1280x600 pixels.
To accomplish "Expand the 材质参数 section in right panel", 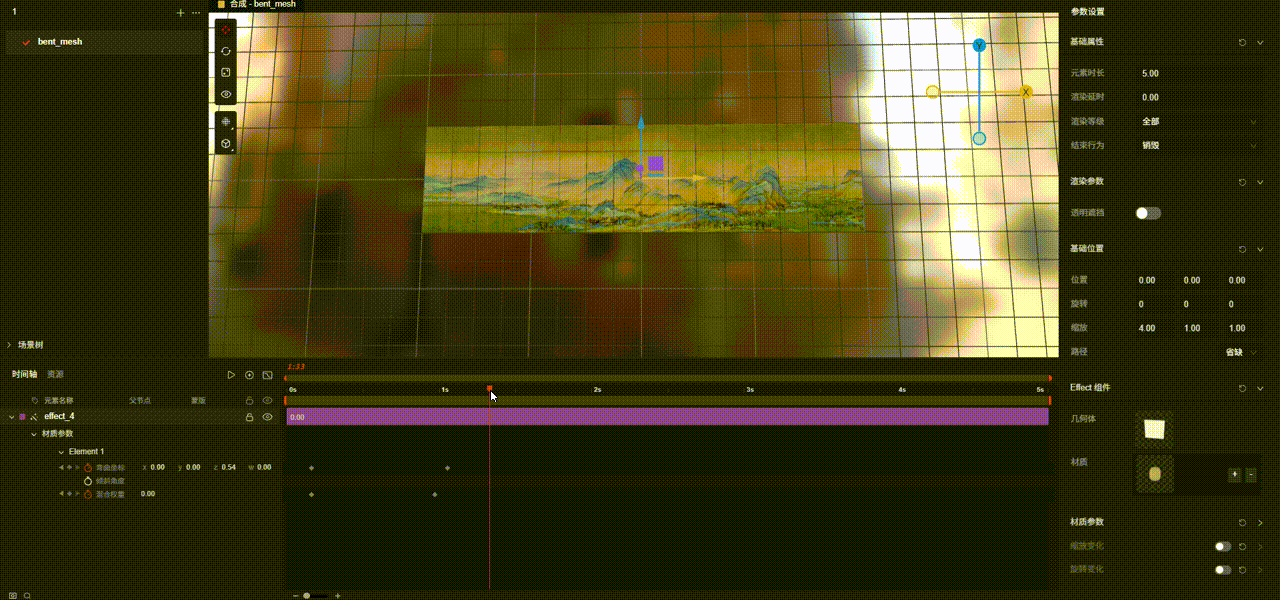I will (x=1260, y=523).
